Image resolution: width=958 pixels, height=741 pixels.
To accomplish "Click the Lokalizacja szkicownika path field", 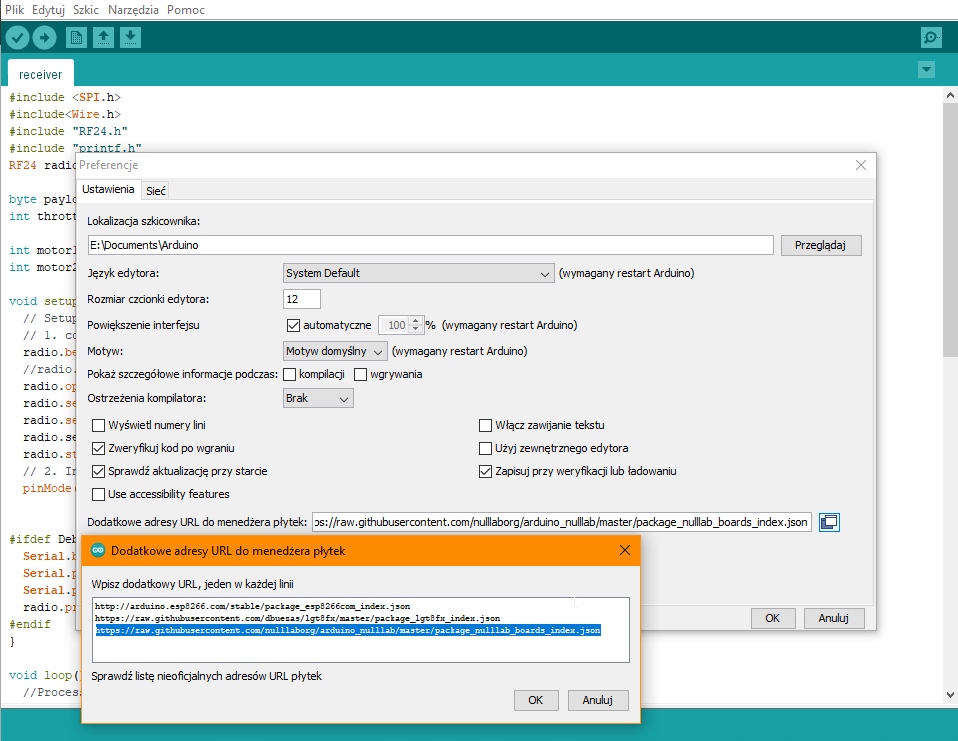I will [430, 245].
